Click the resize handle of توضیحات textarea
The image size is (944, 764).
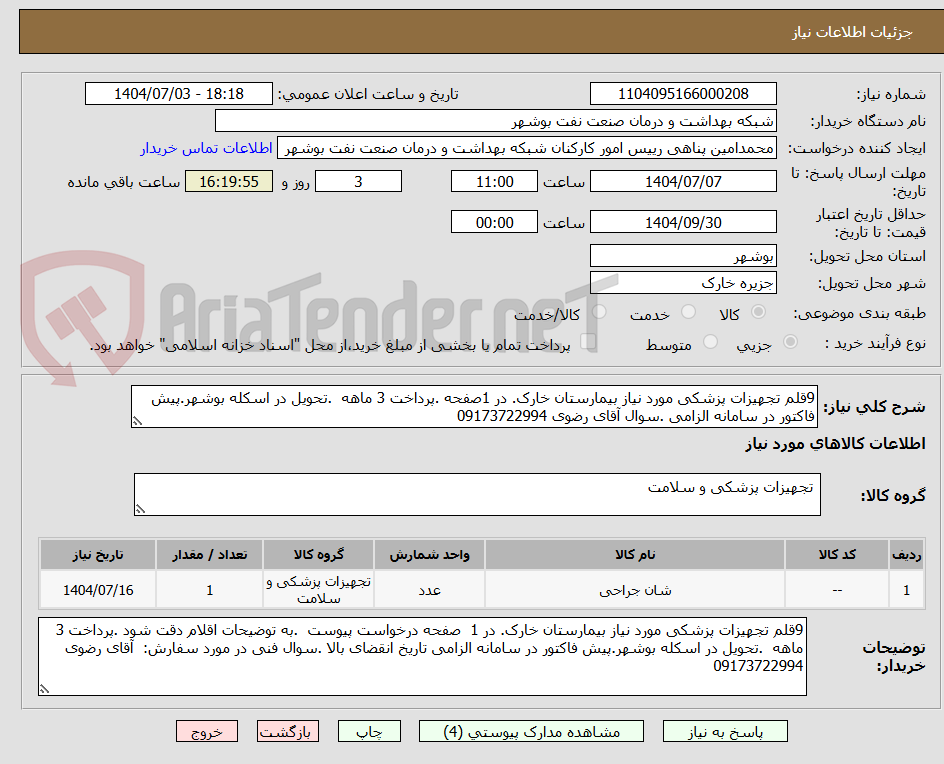(44, 690)
